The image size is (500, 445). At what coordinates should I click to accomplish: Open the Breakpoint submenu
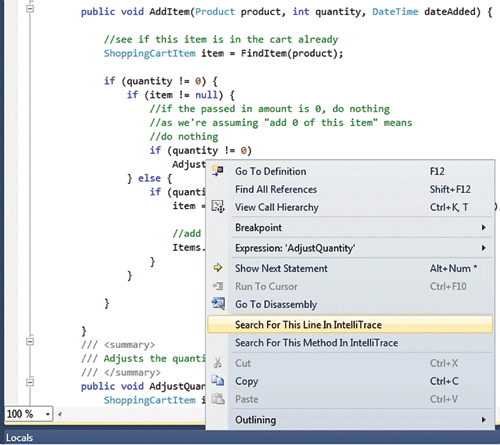(x=350, y=227)
